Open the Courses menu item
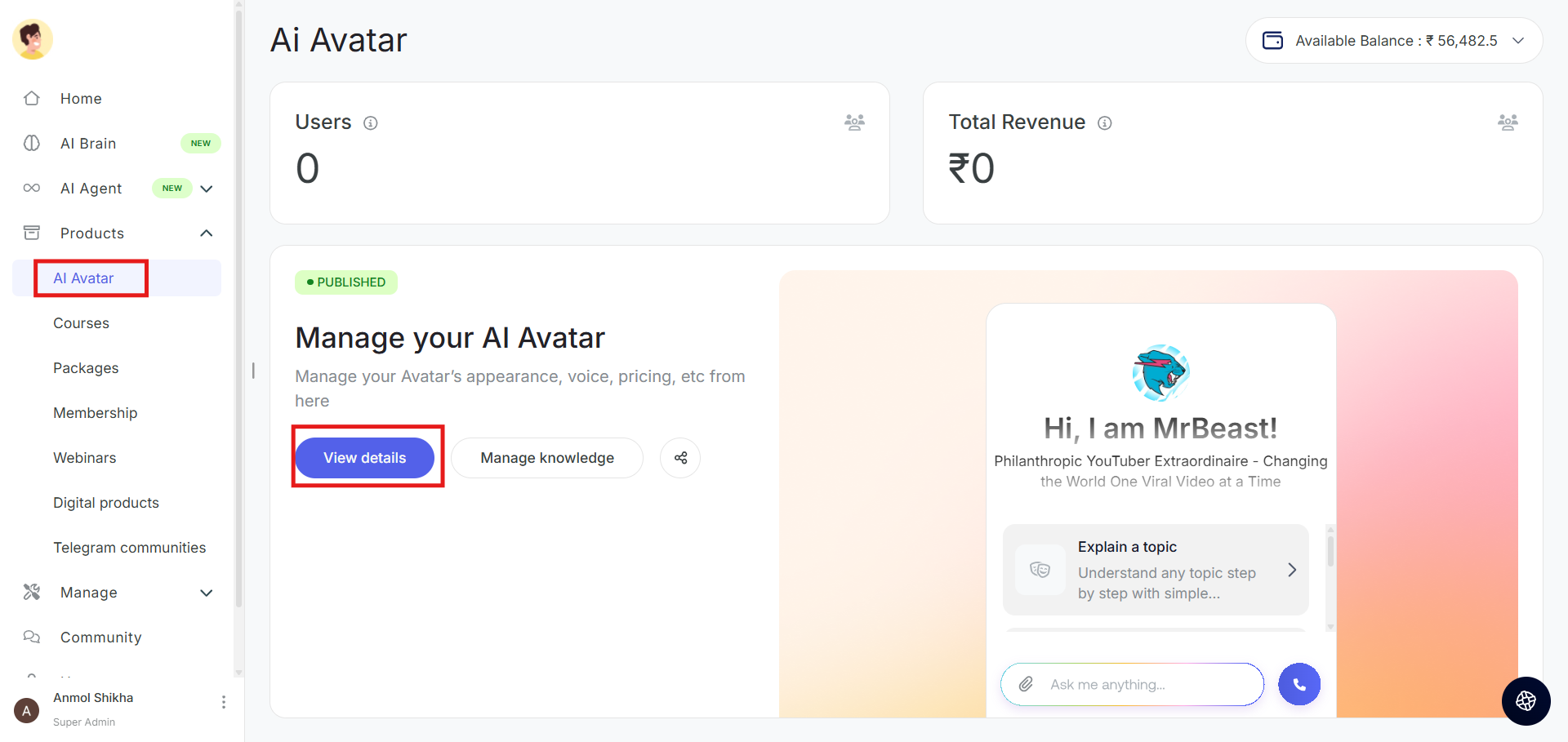This screenshot has width=1568, height=742. [x=82, y=323]
